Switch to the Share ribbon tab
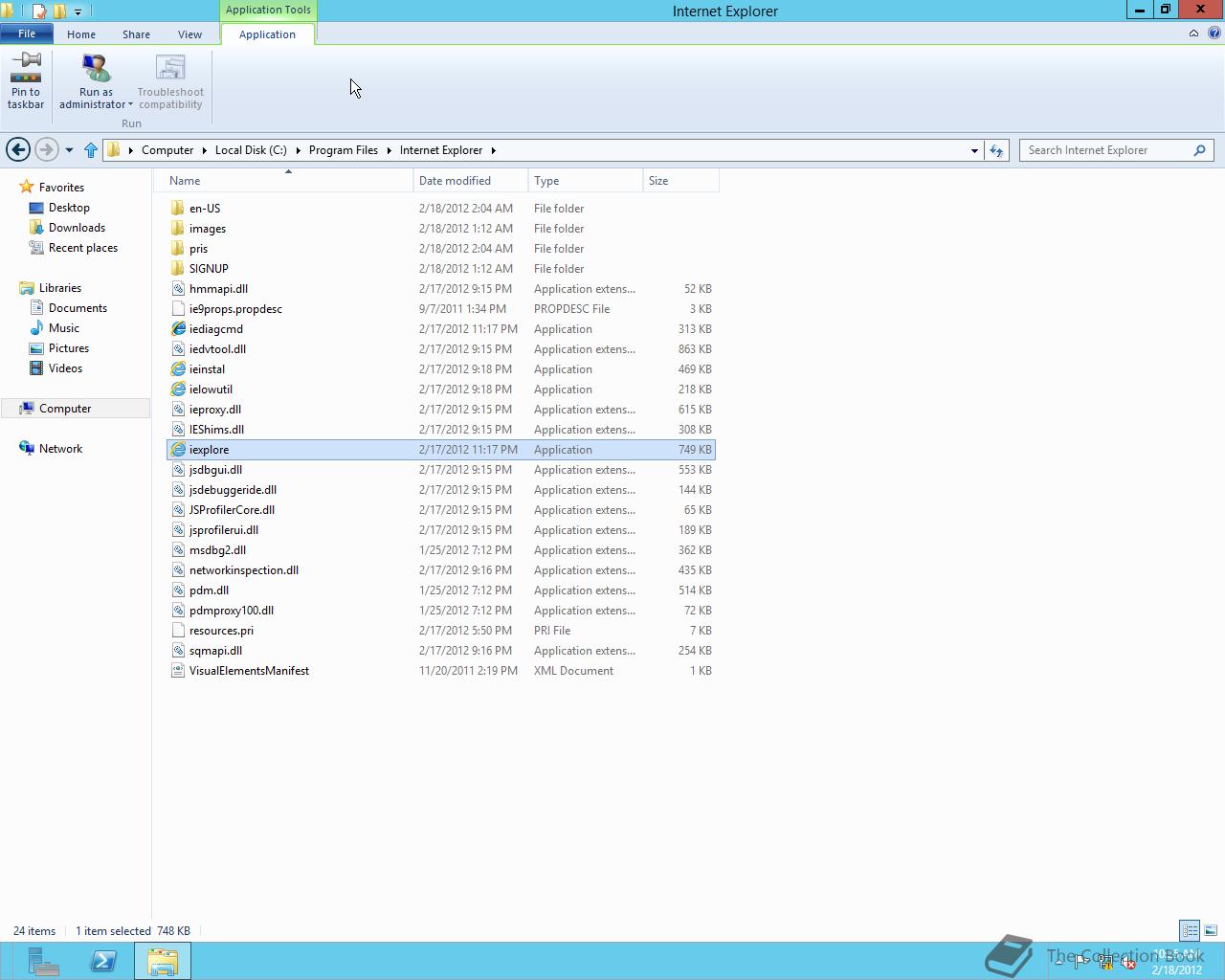 [x=136, y=33]
